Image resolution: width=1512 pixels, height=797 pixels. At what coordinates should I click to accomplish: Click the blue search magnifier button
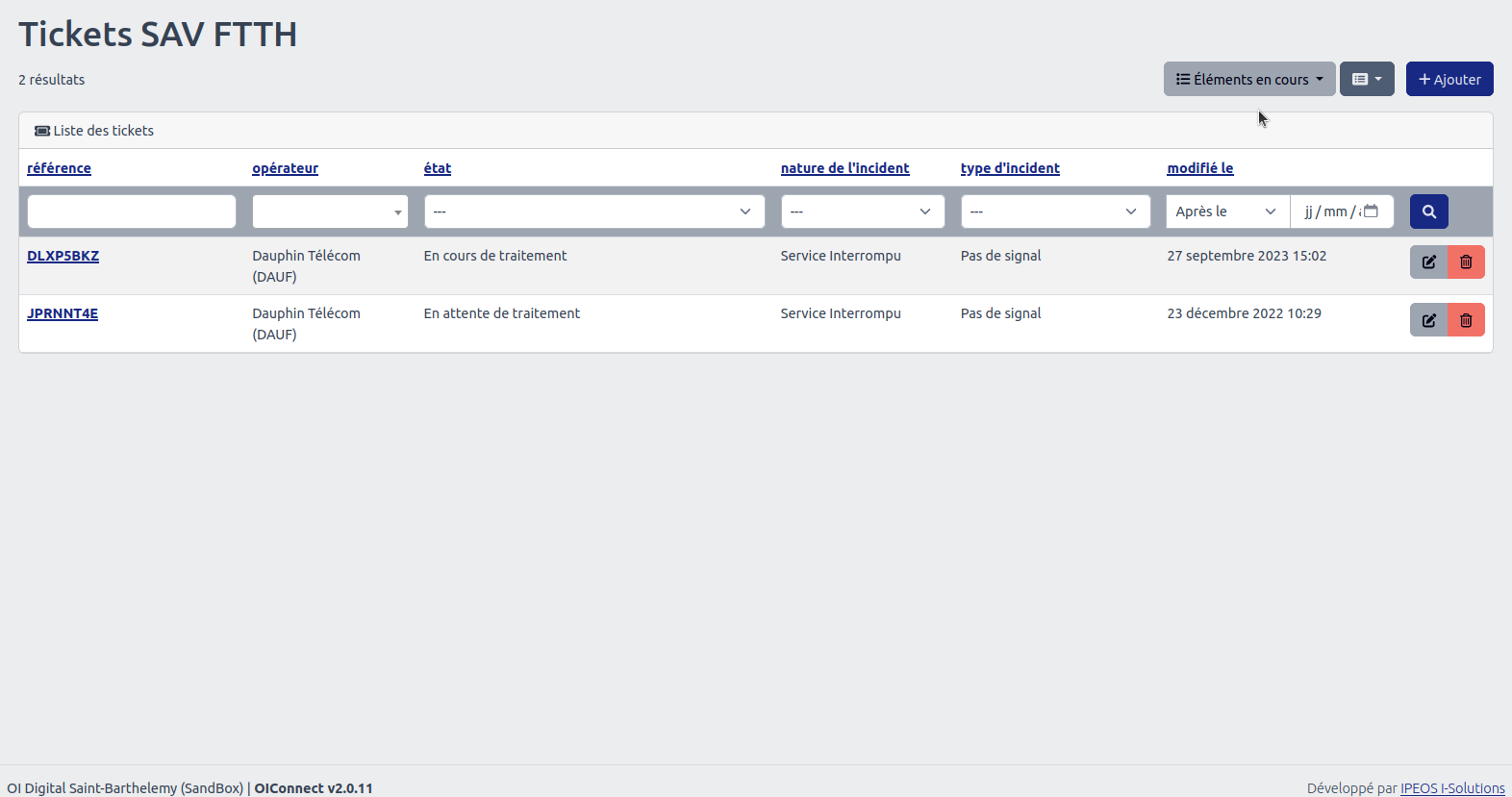pos(1428,212)
